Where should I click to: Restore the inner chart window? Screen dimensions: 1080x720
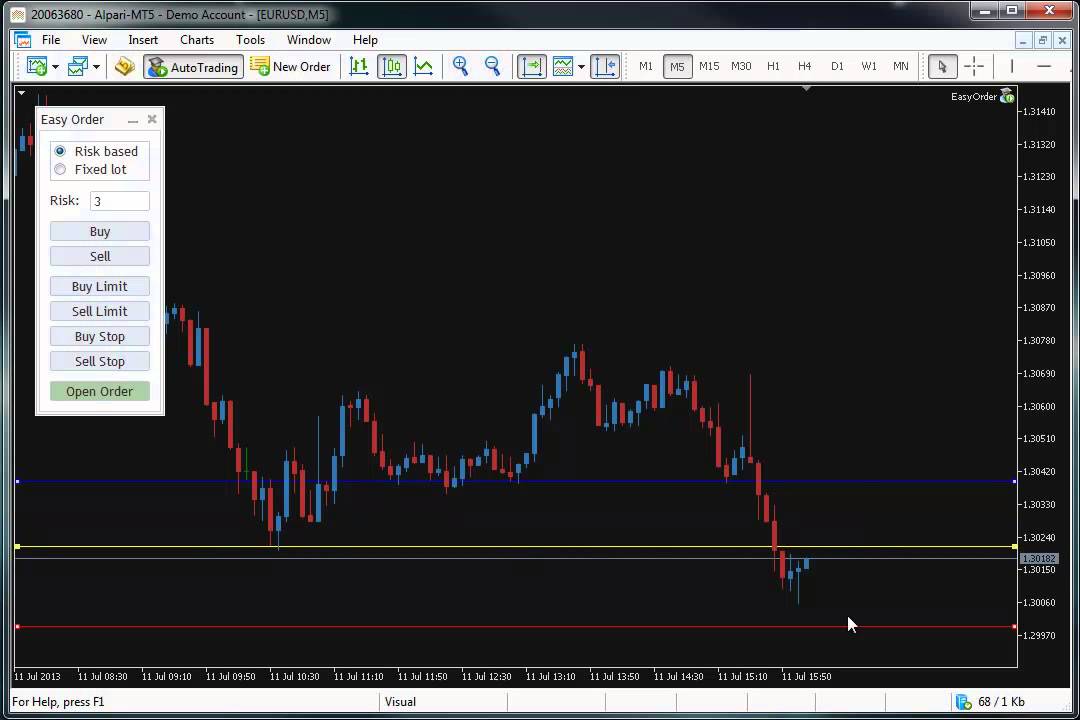[1043, 41]
